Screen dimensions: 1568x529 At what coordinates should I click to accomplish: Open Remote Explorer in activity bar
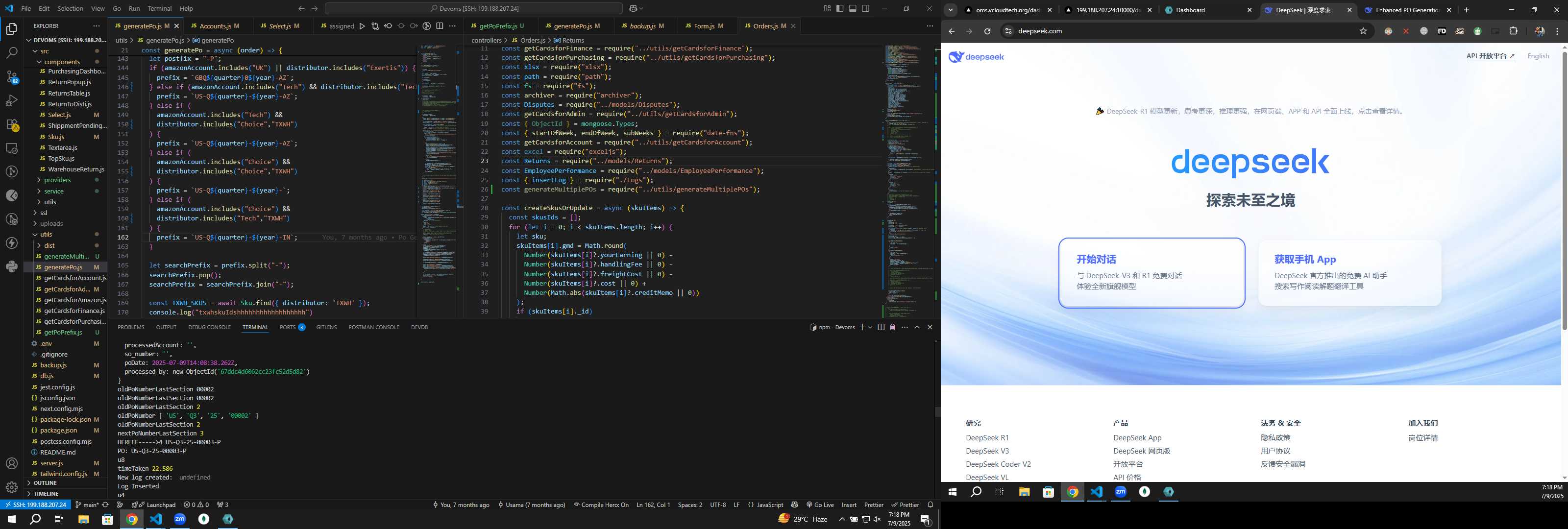coord(12,148)
